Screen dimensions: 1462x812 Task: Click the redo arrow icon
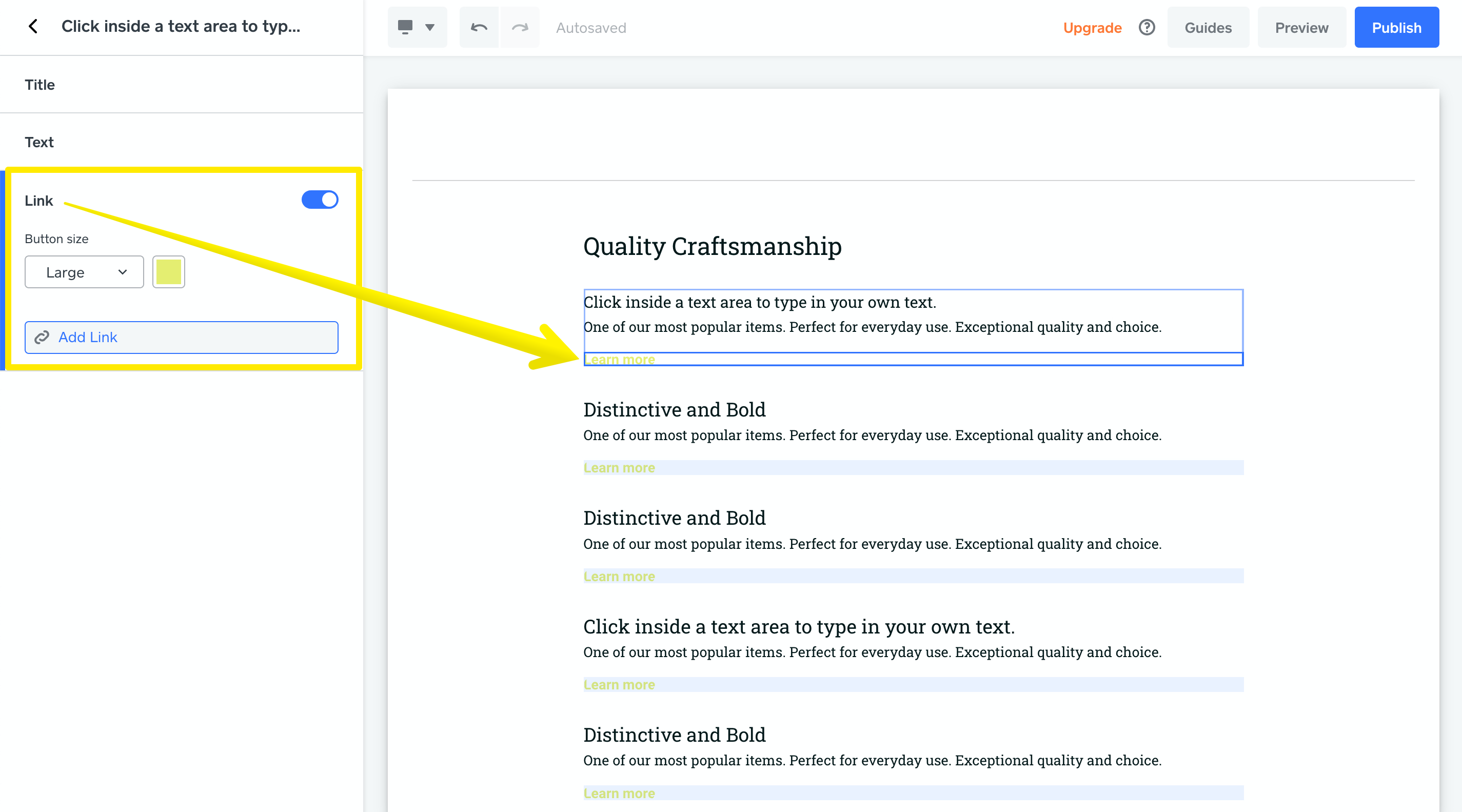pos(519,27)
